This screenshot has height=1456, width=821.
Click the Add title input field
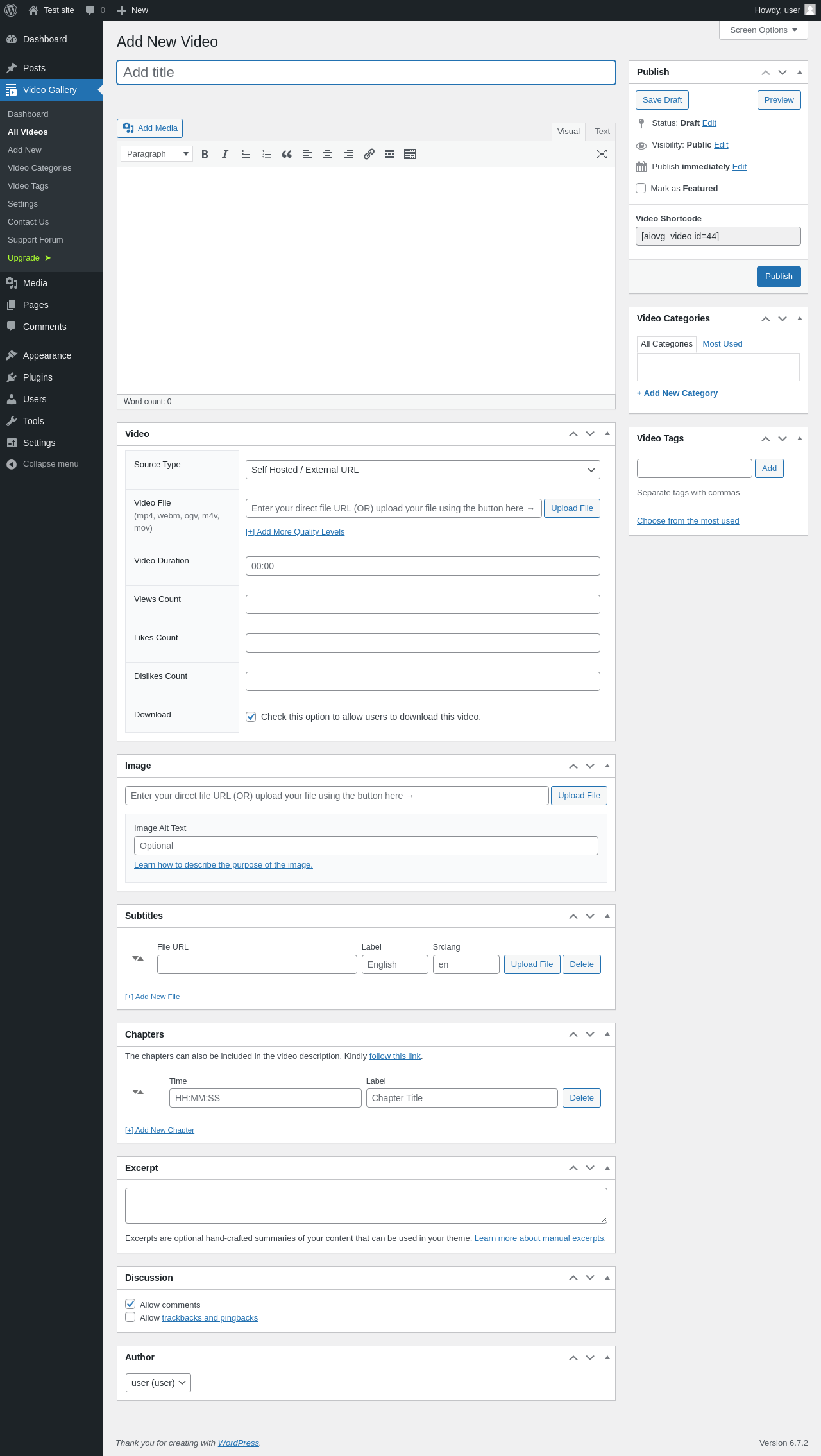point(366,73)
